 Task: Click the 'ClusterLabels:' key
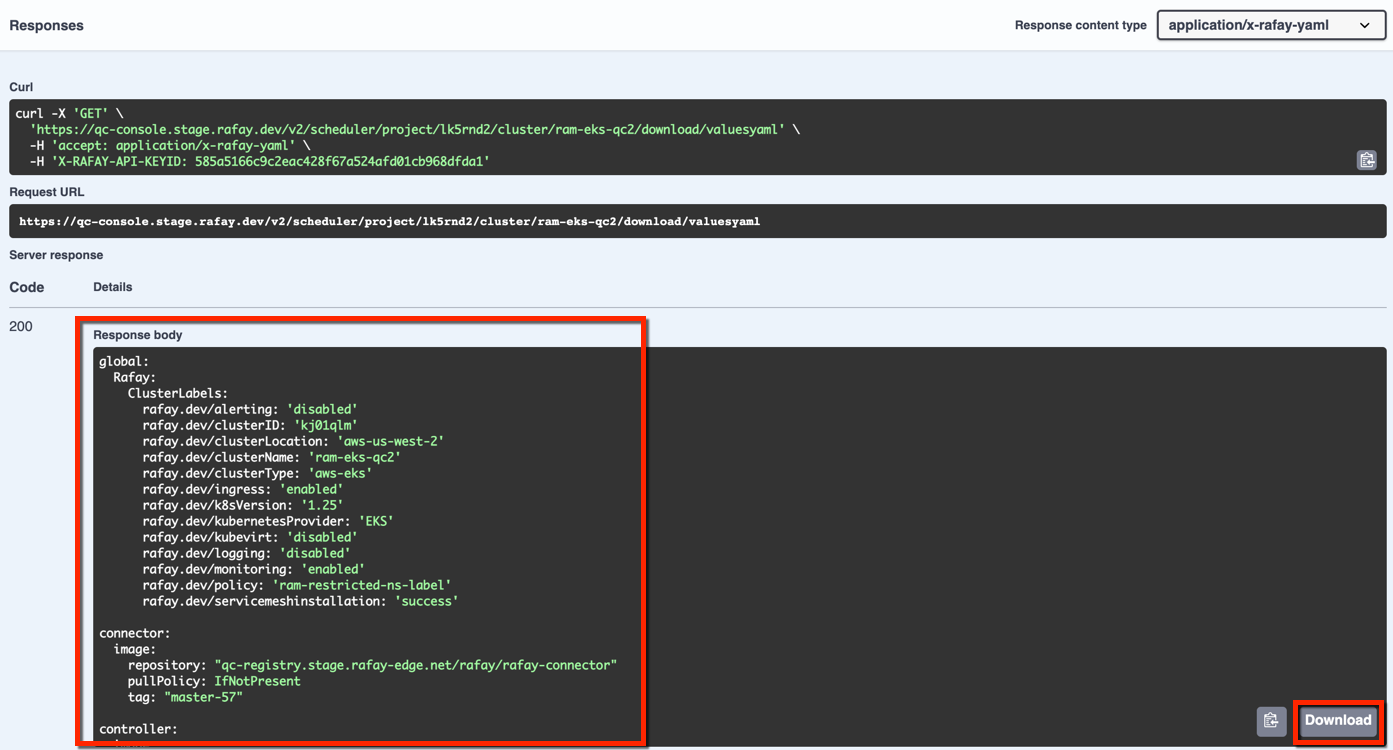tap(178, 394)
